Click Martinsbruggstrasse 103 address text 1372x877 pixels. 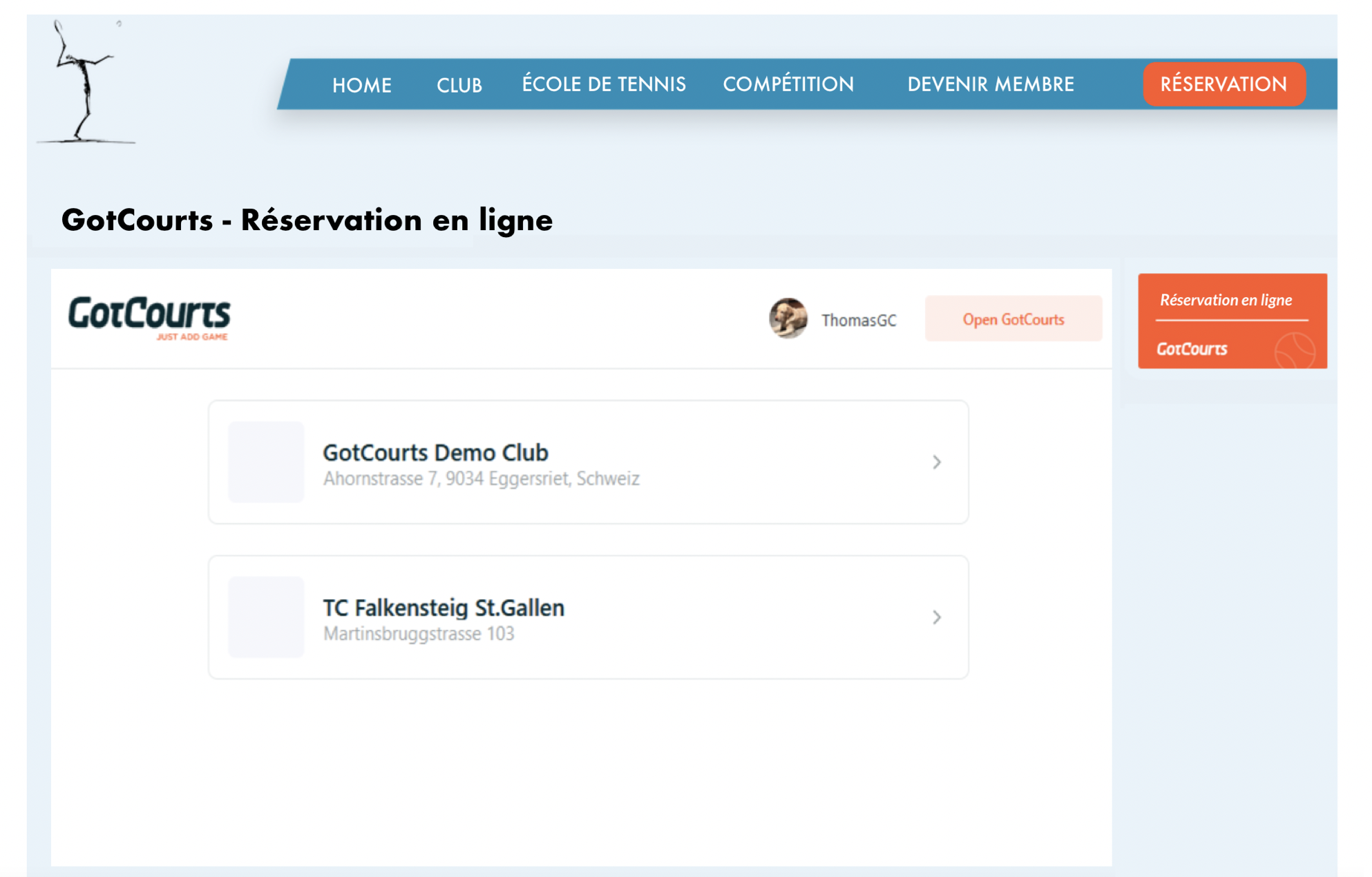(x=419, y=634)
